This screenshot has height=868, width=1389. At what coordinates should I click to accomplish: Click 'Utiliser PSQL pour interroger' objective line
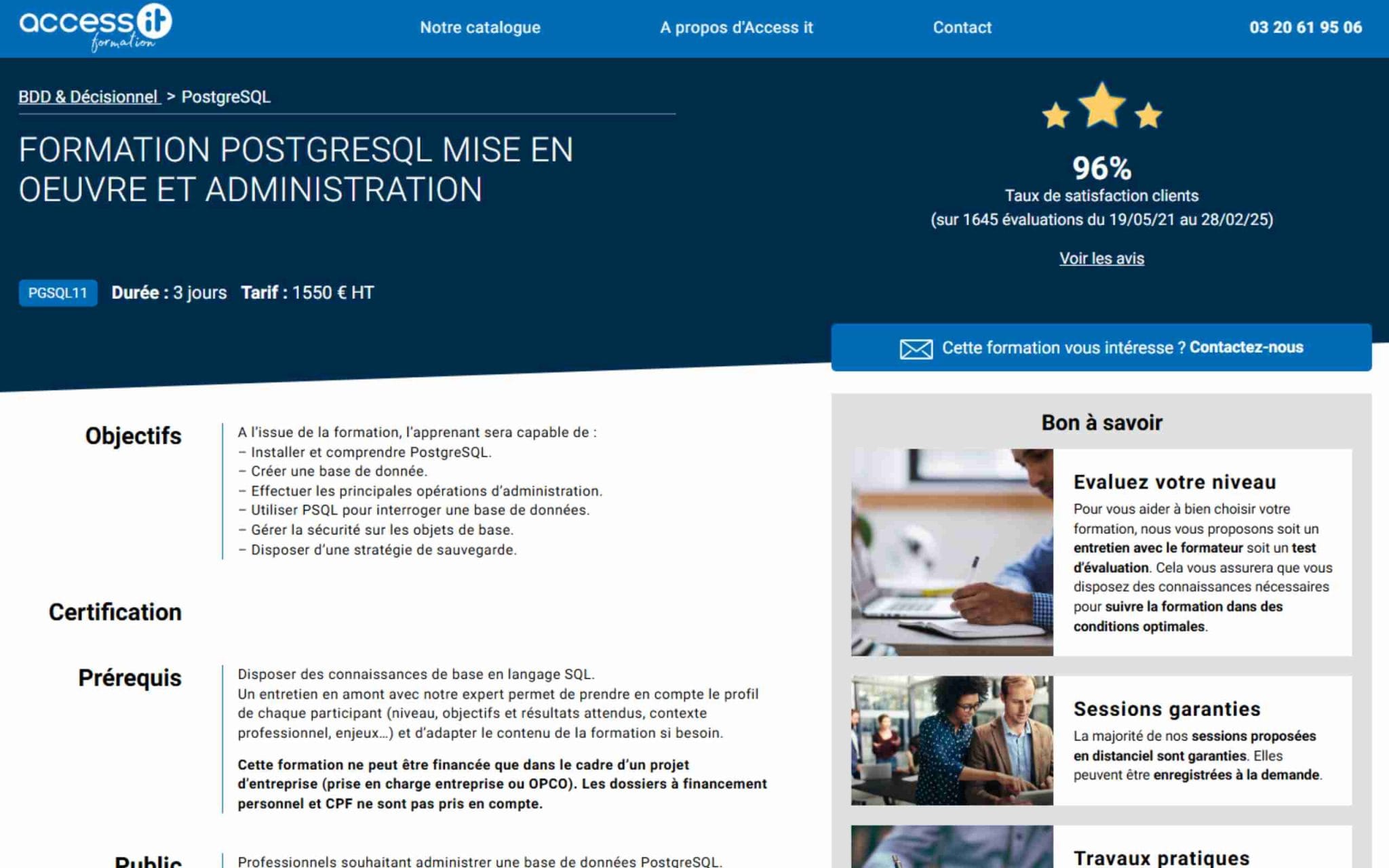click(414, 510)
